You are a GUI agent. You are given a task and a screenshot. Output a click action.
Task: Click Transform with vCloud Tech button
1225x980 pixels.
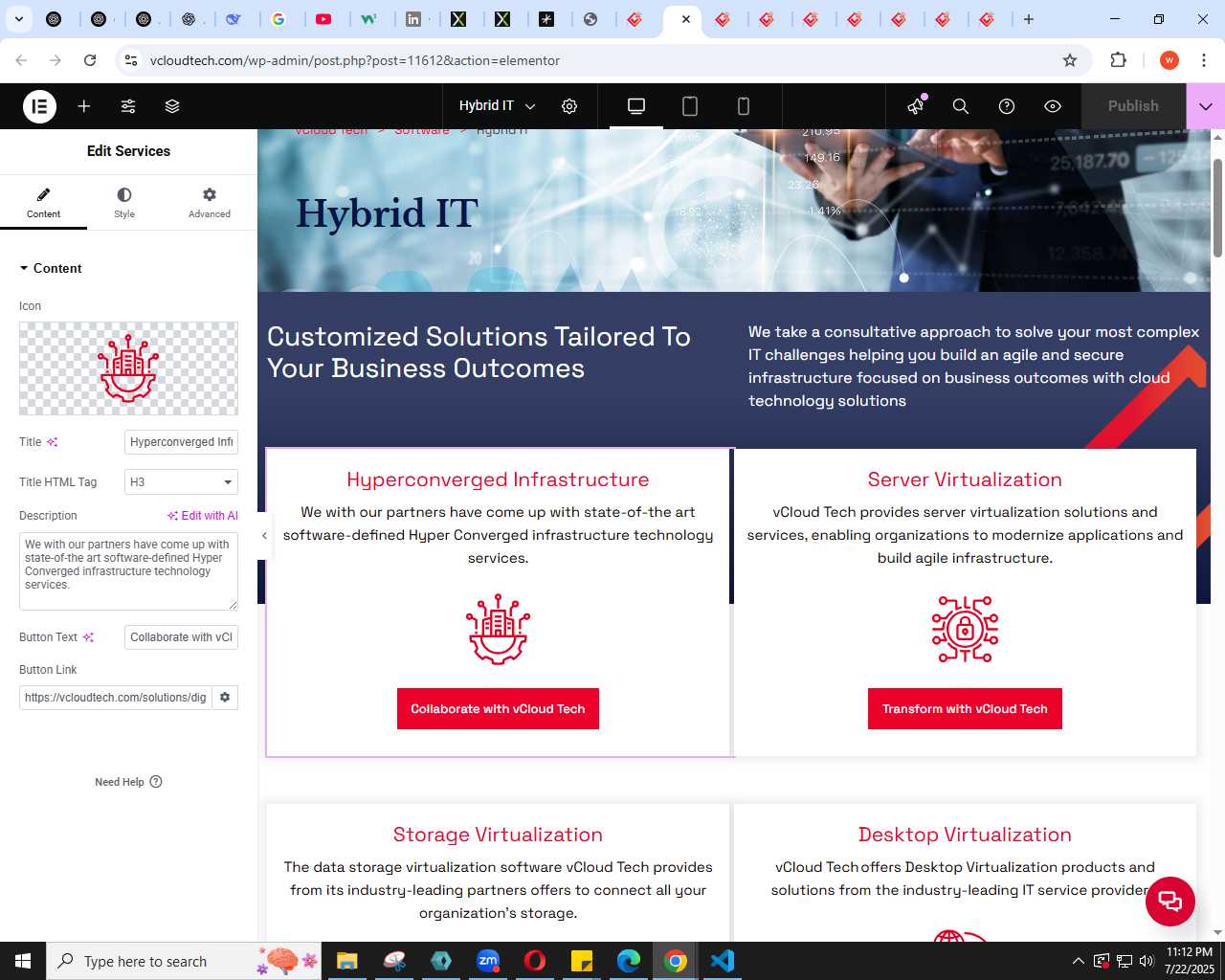(x=965, y=709)
